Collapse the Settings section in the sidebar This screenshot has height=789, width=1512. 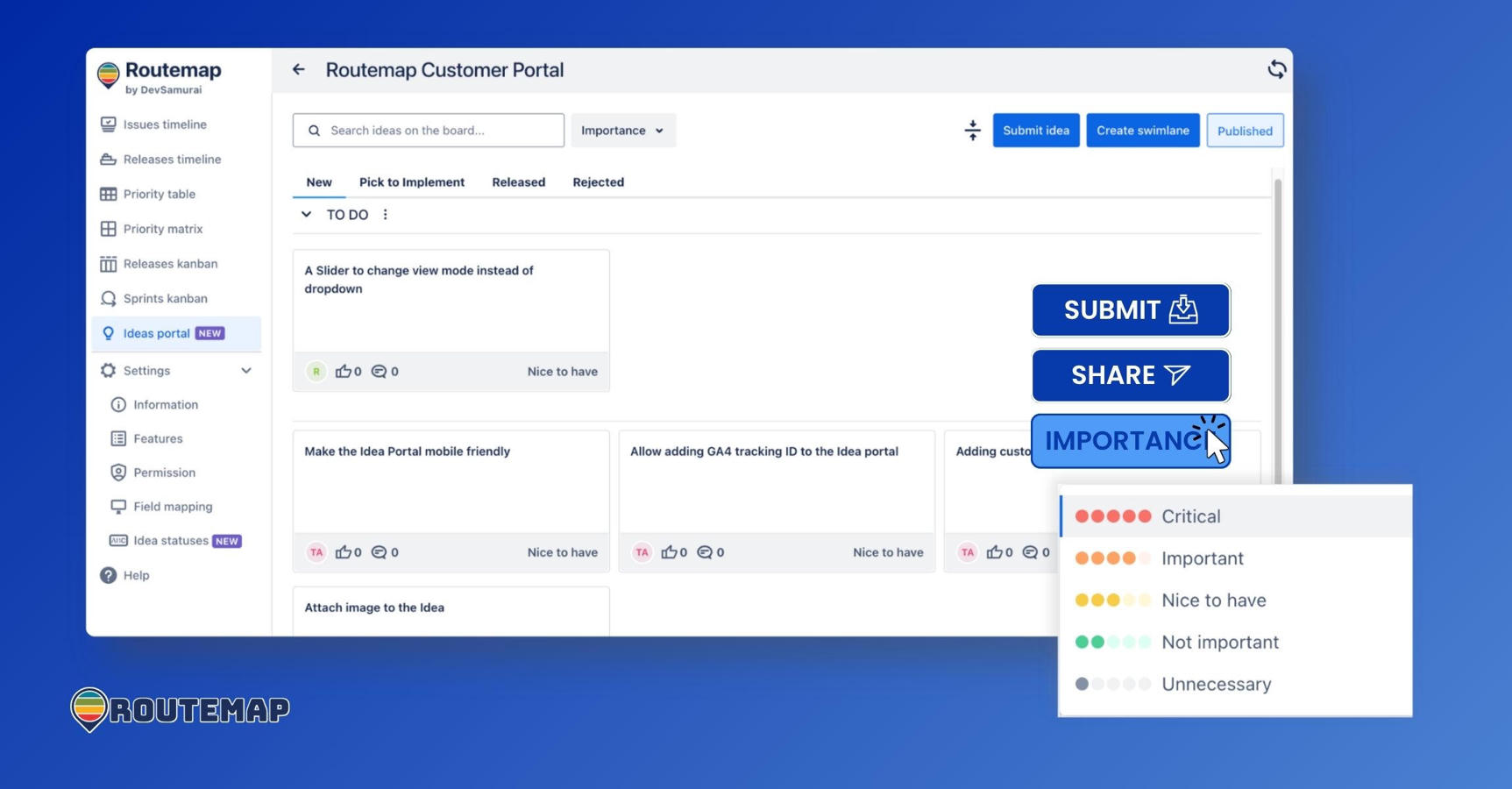tap(246, 371)
